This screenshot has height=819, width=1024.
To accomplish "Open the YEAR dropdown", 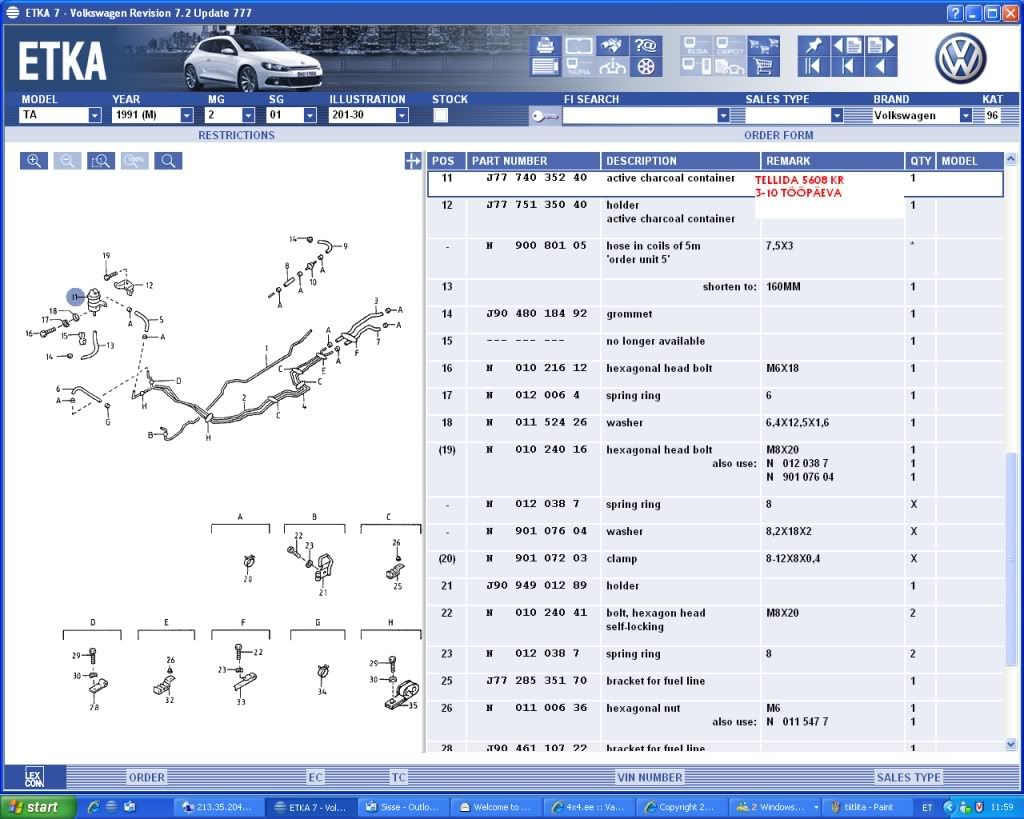I will (187, 115).
